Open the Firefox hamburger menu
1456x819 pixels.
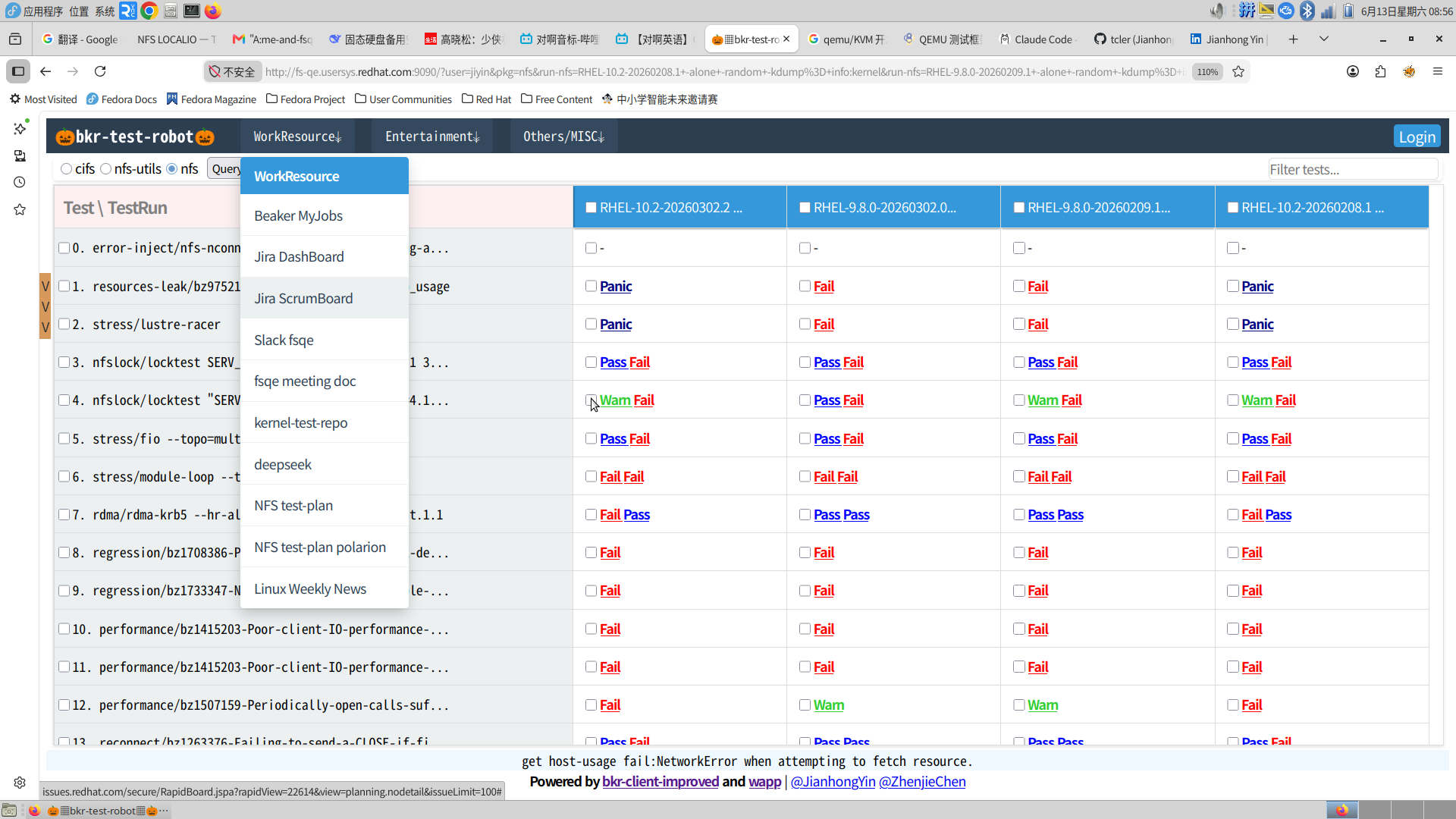tap(1437, 71)
